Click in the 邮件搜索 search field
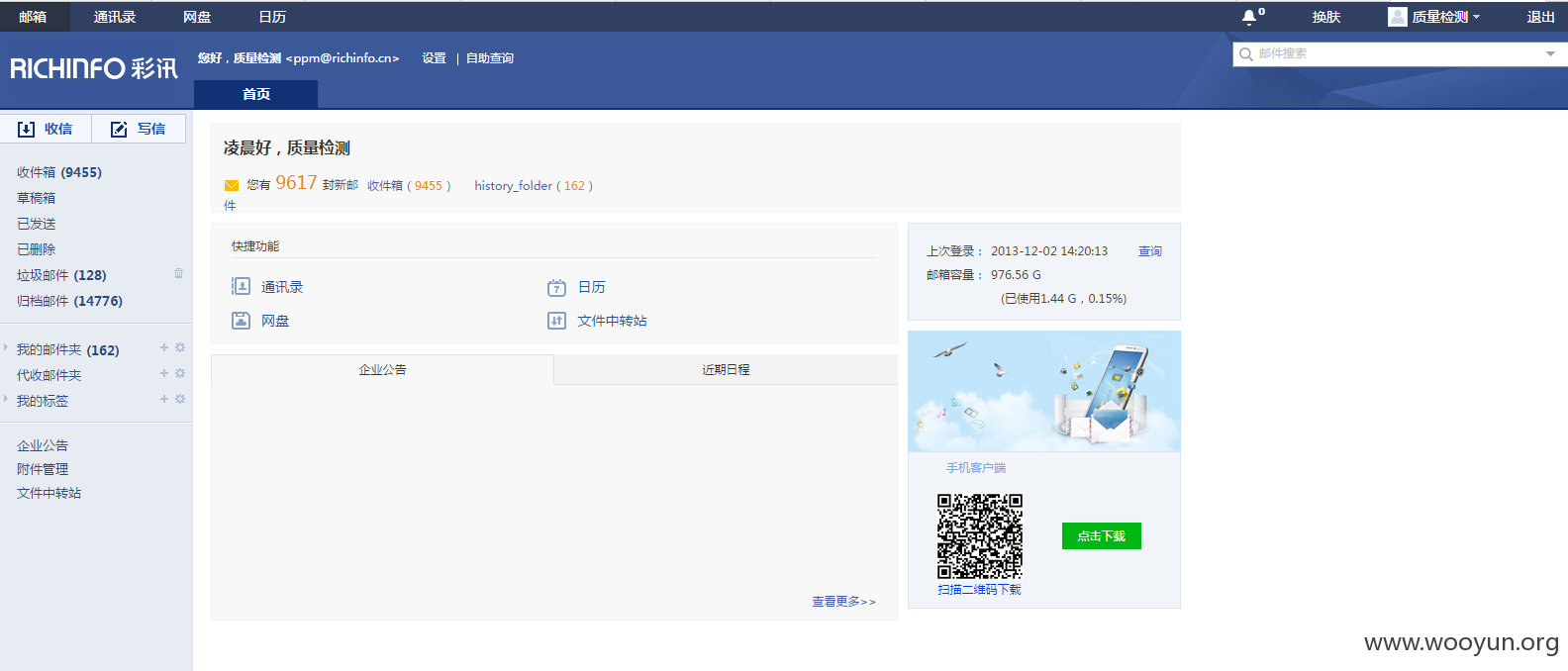This screenshot has width=1568, height=671. (1391, 53)
